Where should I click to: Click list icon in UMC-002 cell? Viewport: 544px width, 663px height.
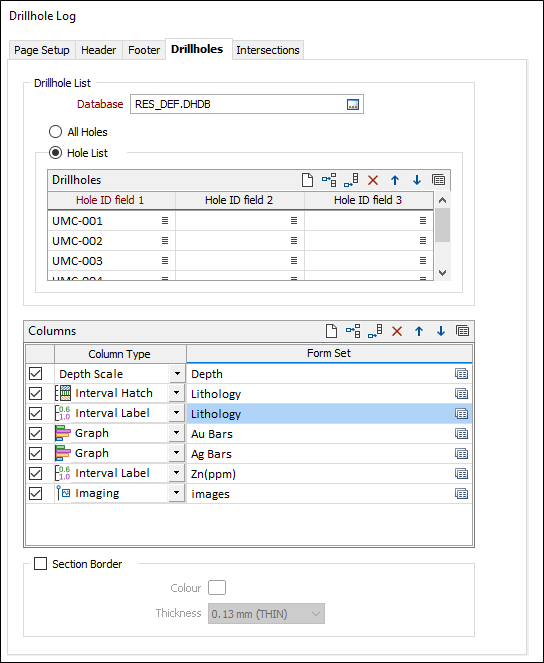click(x=165, y=241)
